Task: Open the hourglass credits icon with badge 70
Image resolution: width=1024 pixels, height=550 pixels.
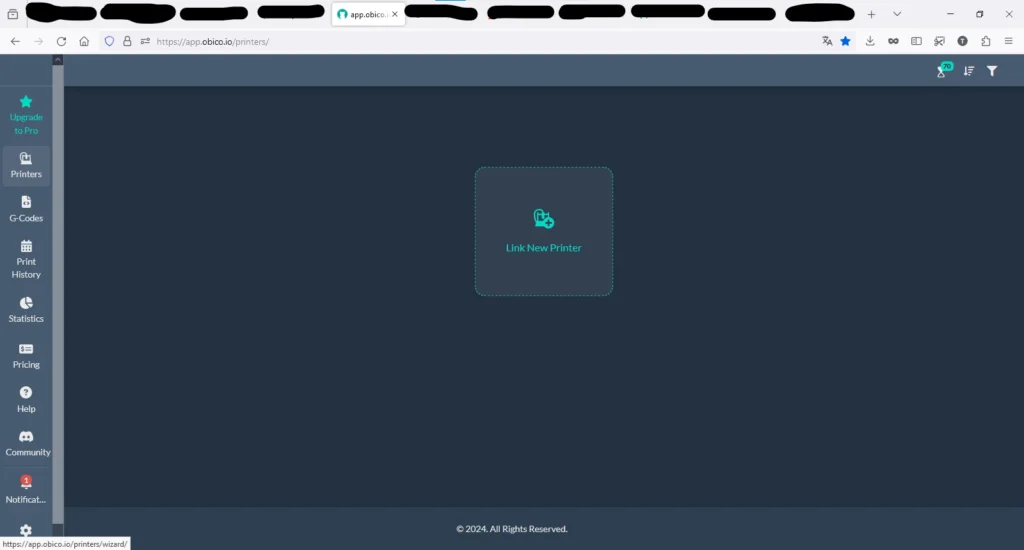Action: pyautogui.click(x=942, y=71)
